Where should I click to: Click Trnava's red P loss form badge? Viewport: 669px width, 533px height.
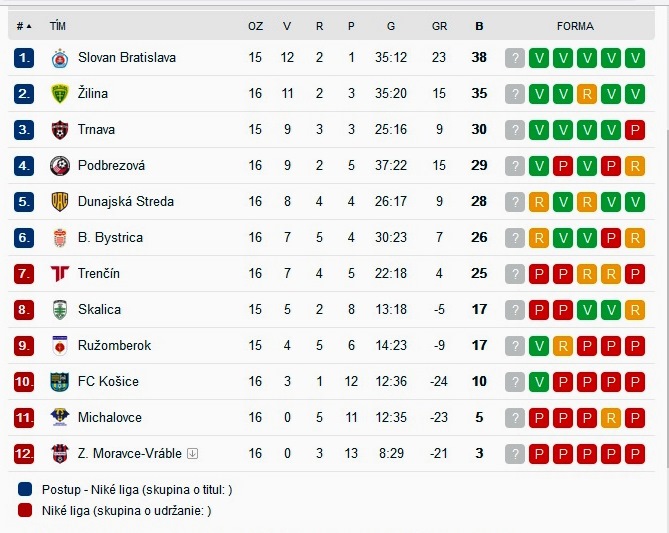coord(635,130)
